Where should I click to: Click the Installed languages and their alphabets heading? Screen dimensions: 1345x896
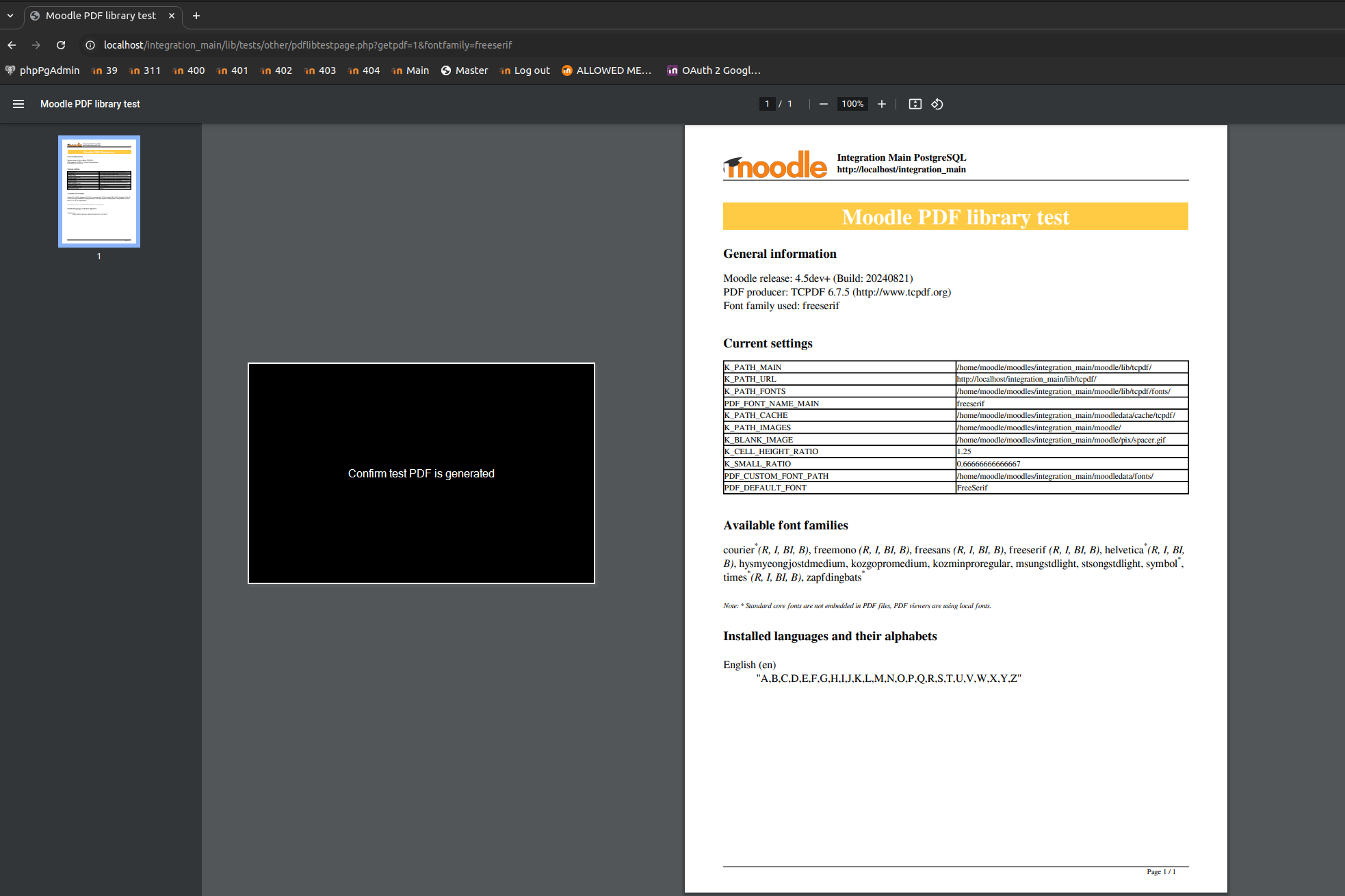(x=830, y=636)
